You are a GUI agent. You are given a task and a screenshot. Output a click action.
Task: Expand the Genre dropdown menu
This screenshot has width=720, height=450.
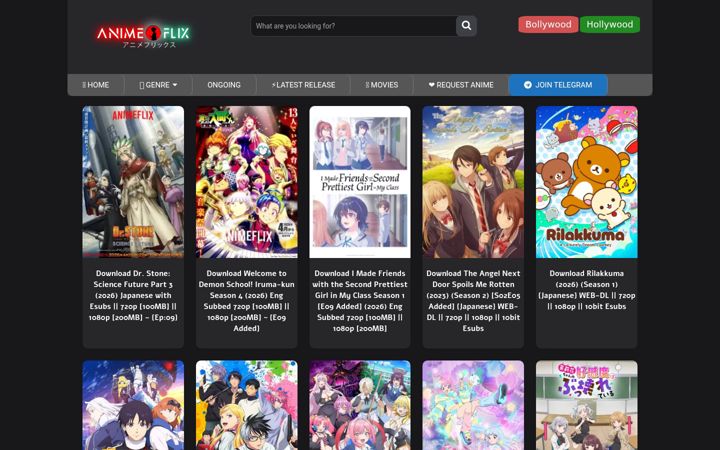point(158,85)
